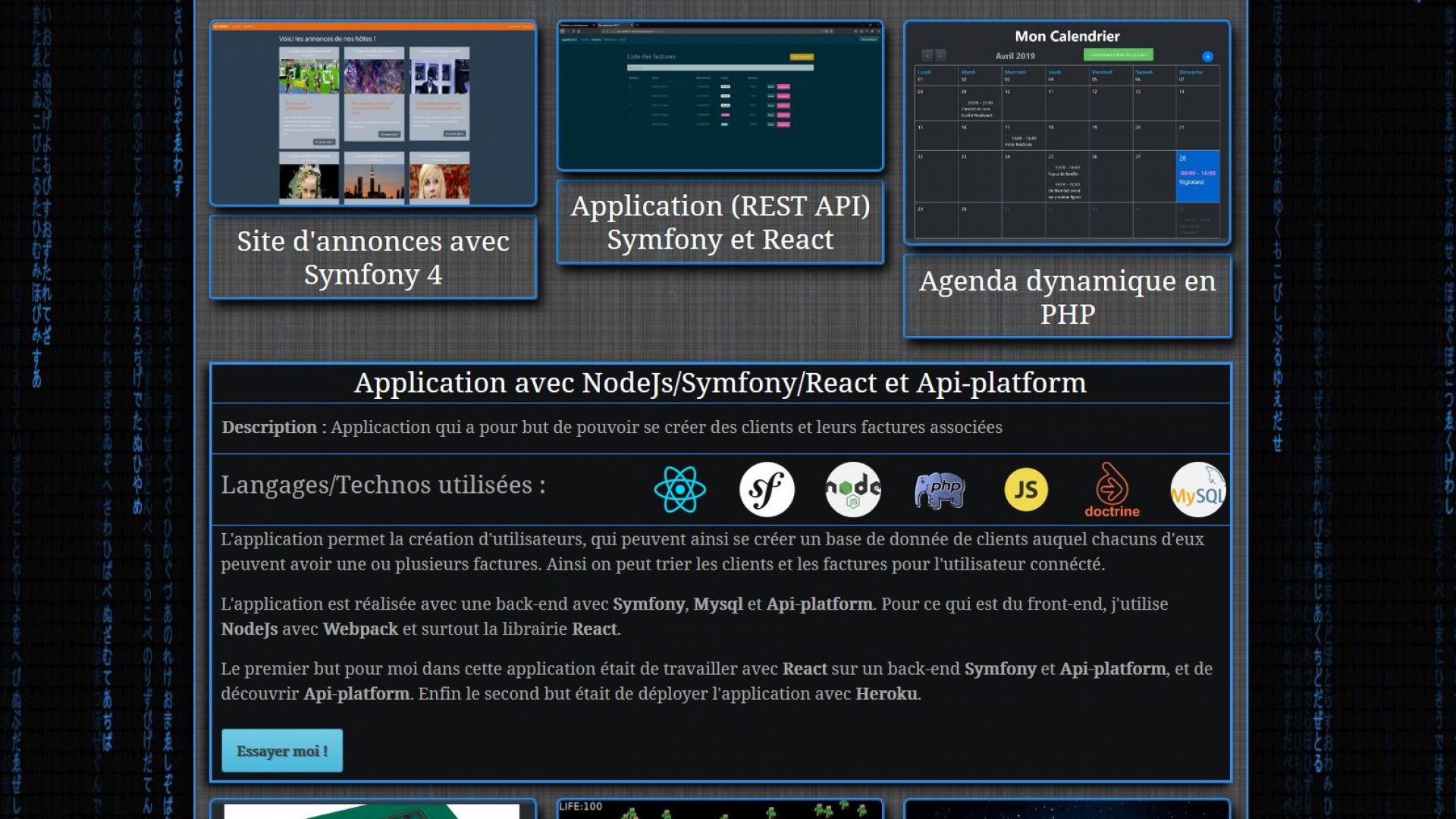Click the green event banner in calendar
1456x819 pixels.
click(1118, 55)
